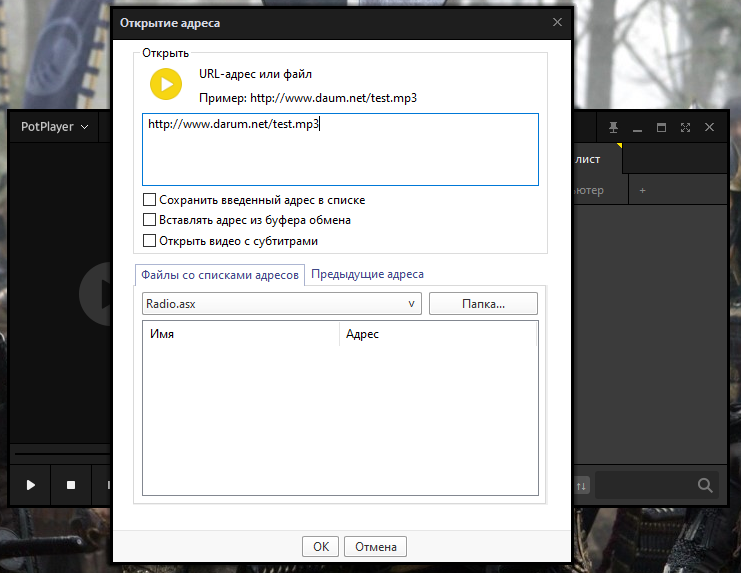Add a new playlist tab with plus
Image resolution: width=741 pixels, height=573 pixels.
click(x=643, y=190)
